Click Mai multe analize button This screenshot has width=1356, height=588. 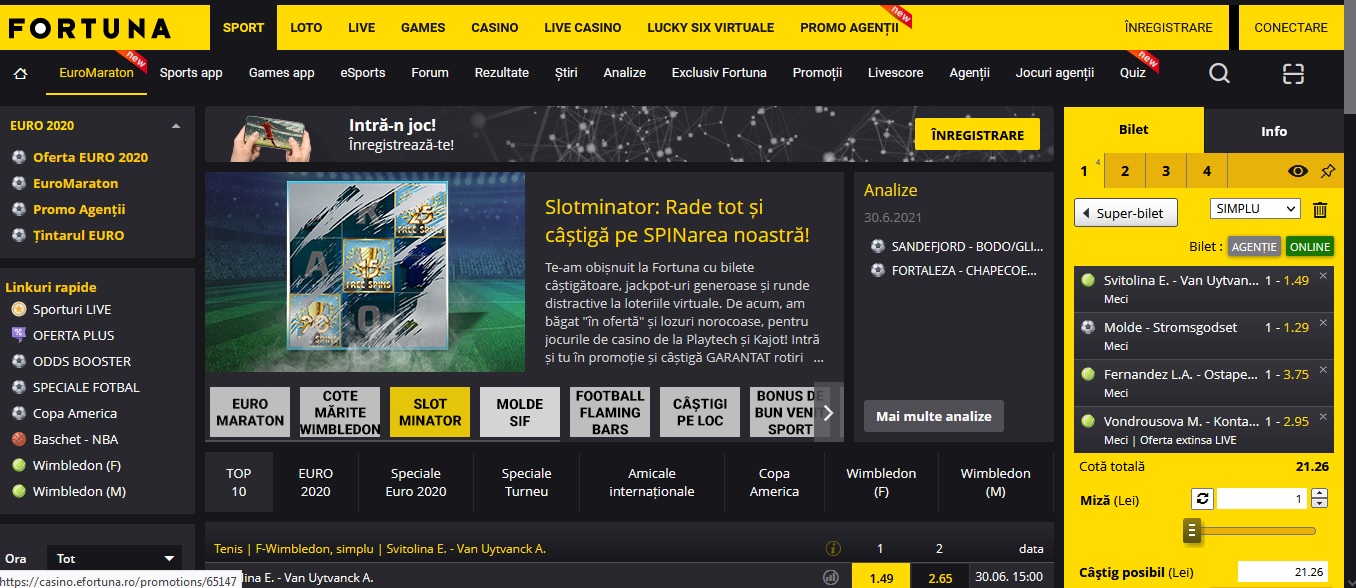pos(934,416)
